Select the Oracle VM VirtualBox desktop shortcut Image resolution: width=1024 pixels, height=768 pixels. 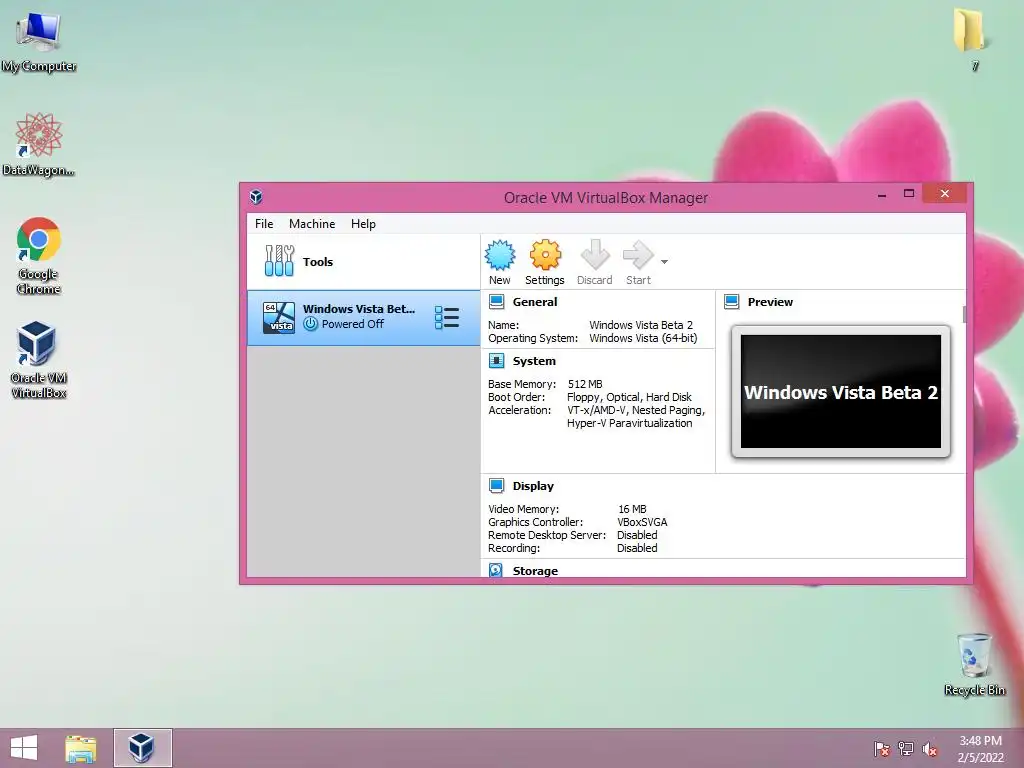pyautogui.click(x=39, y=360)
